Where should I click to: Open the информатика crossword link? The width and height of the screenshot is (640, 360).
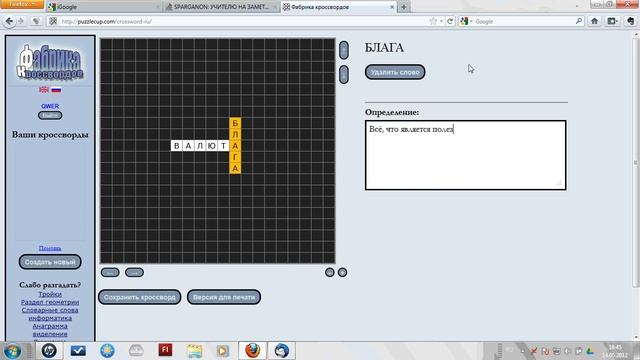point(50,318)
